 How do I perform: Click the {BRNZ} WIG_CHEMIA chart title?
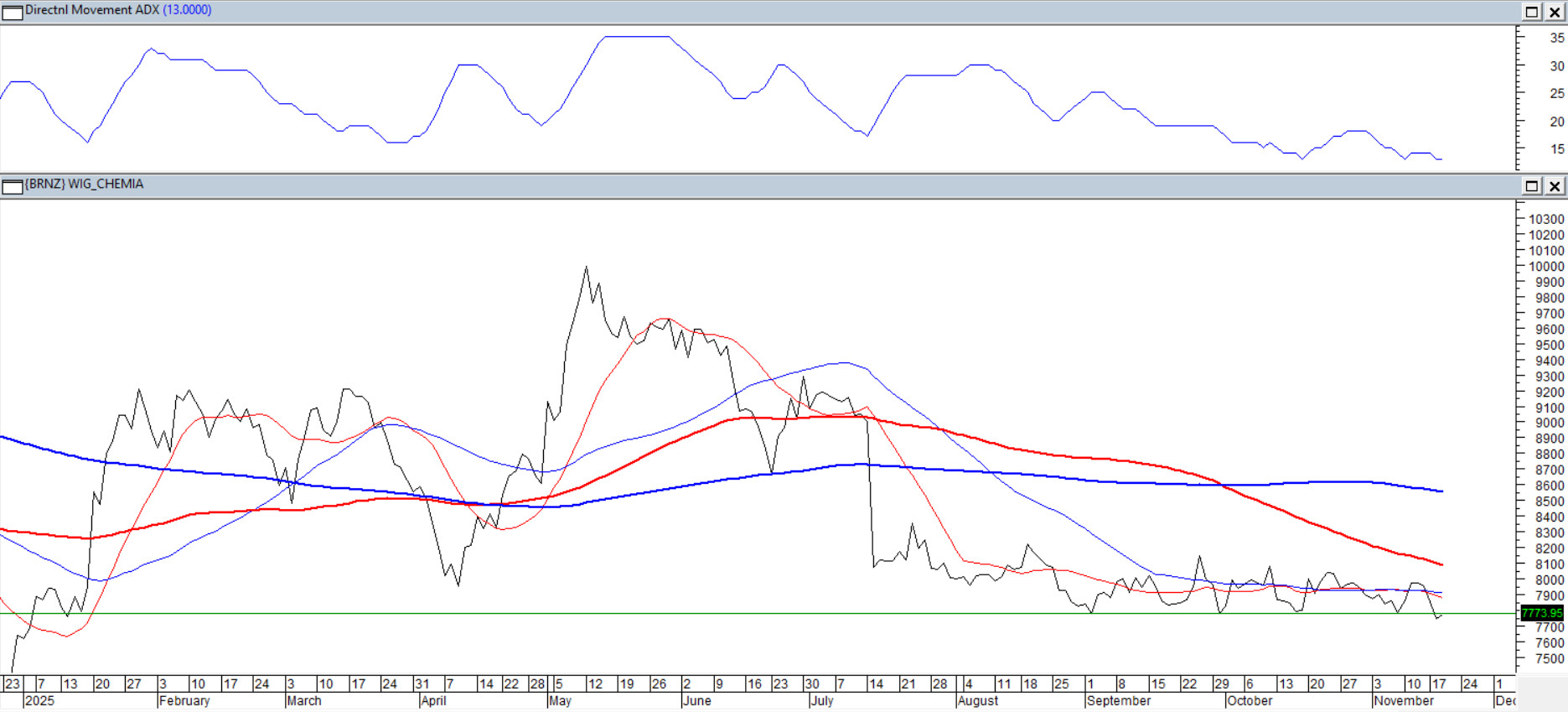[85, 184]
